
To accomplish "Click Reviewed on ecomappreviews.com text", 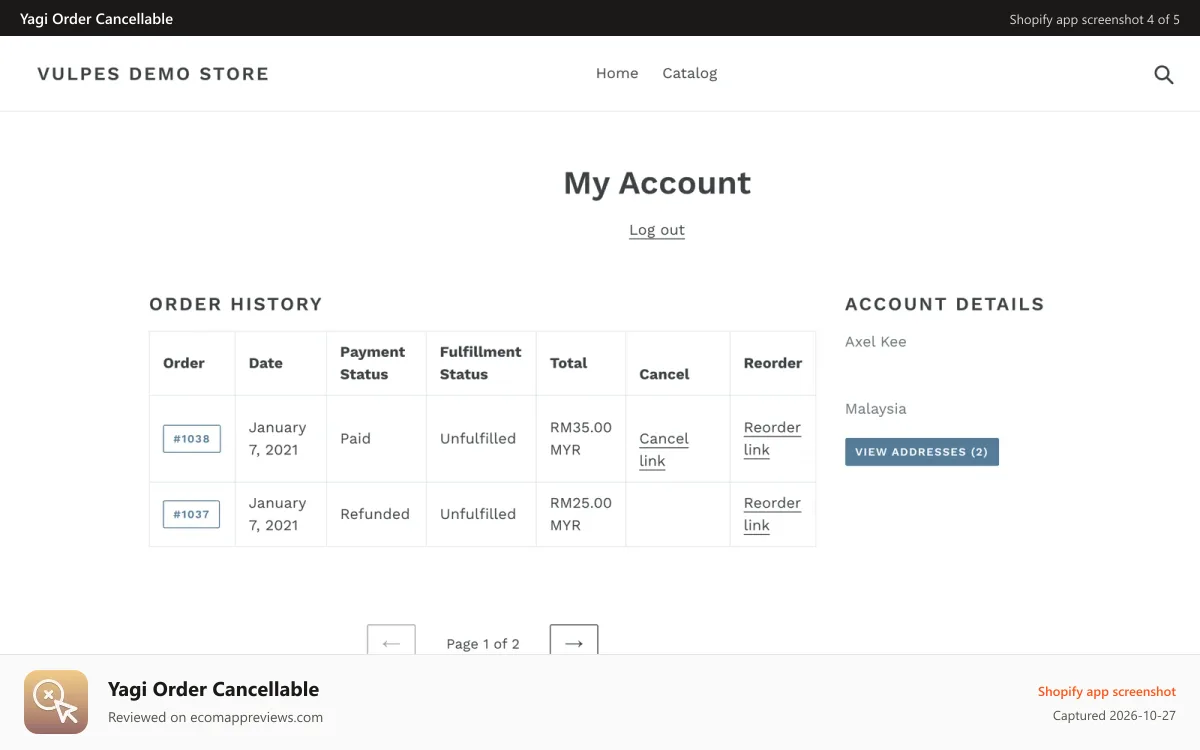I will (x=215, y=717).
